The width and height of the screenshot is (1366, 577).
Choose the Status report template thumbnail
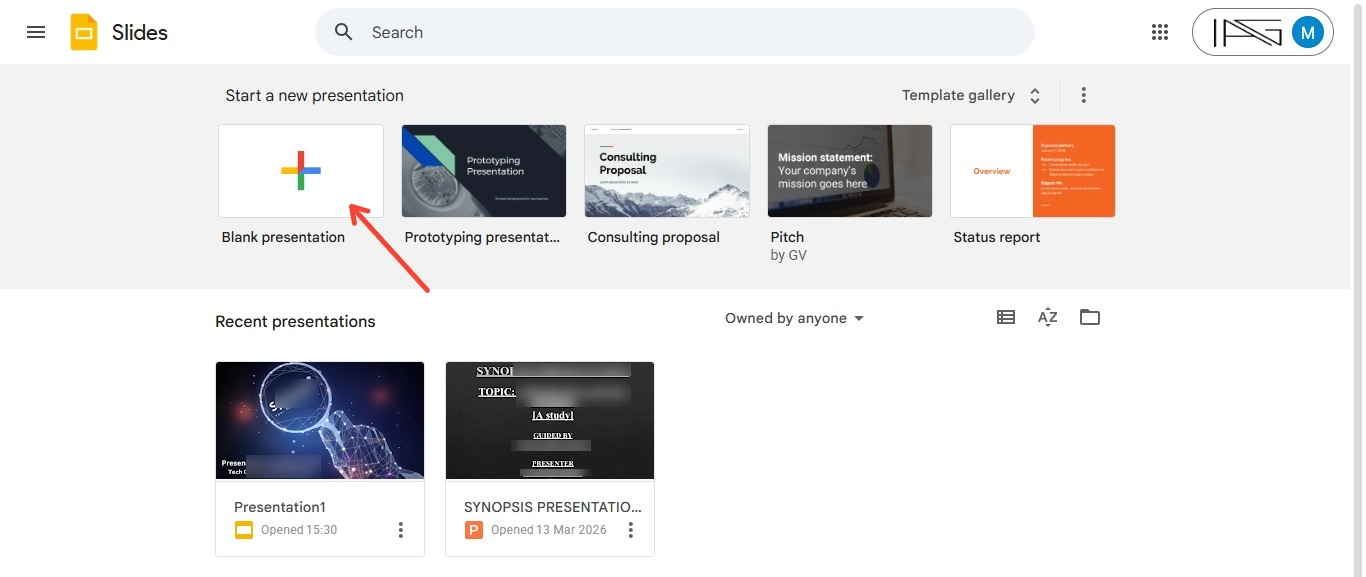(x=1033, y=171)
